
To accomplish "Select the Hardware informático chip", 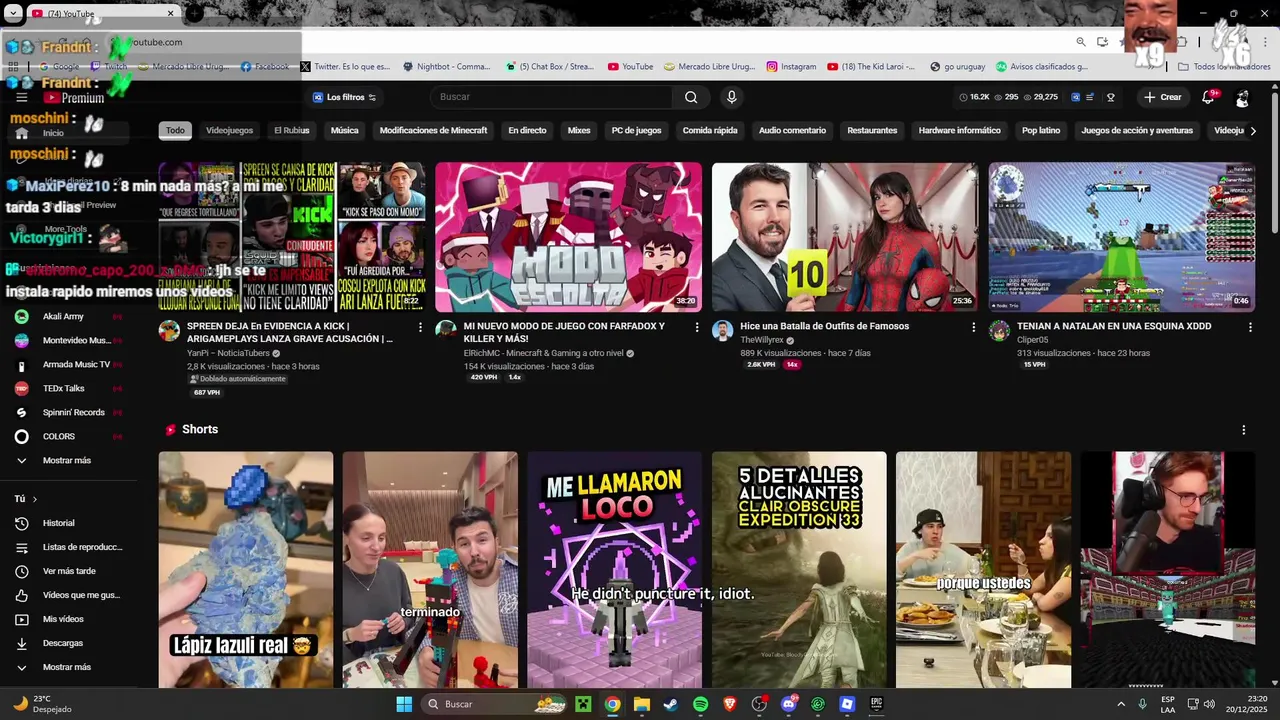I will tap(960, 130).
